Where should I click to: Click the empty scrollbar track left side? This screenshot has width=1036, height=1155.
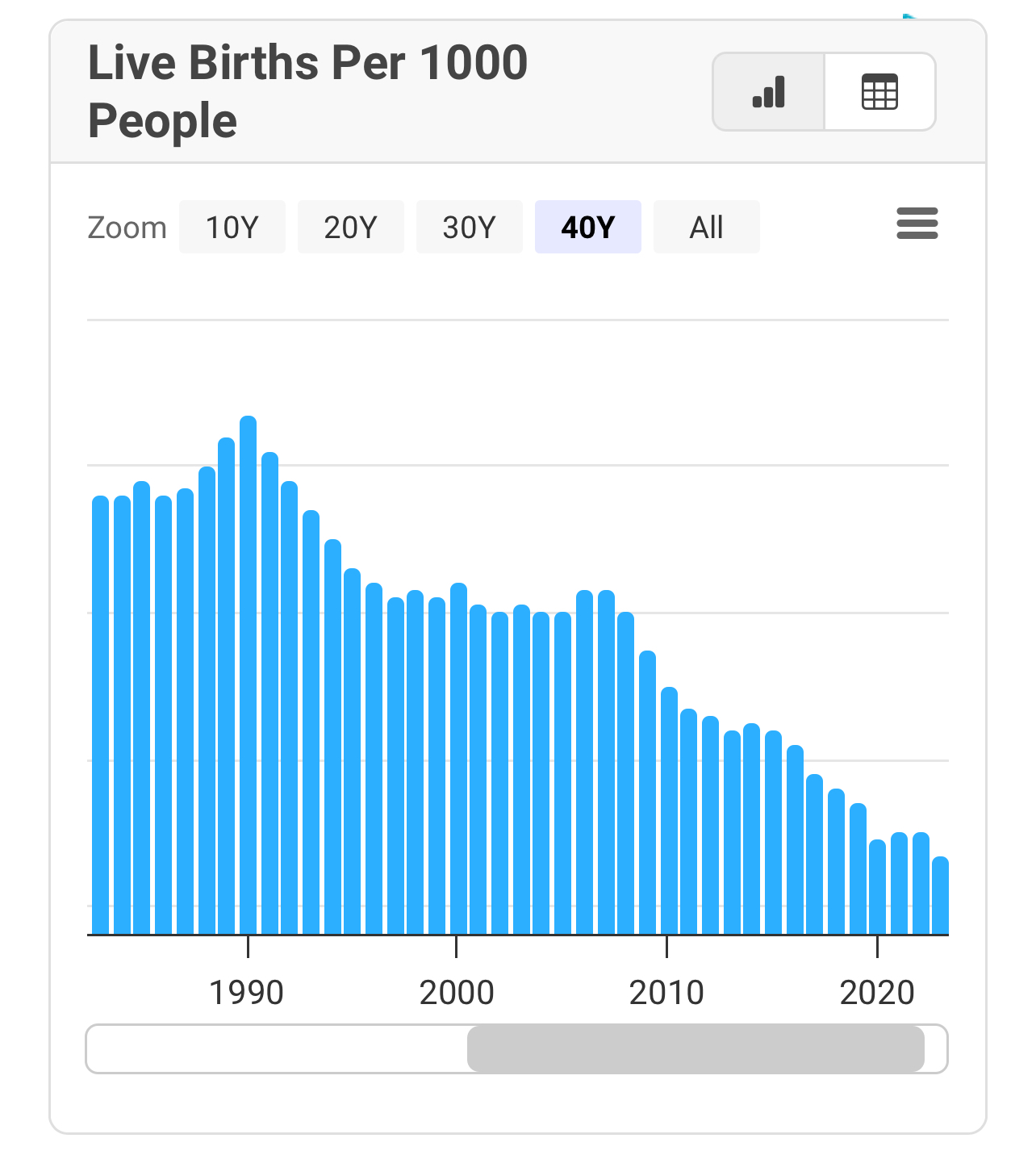[x=274, y=1048]
